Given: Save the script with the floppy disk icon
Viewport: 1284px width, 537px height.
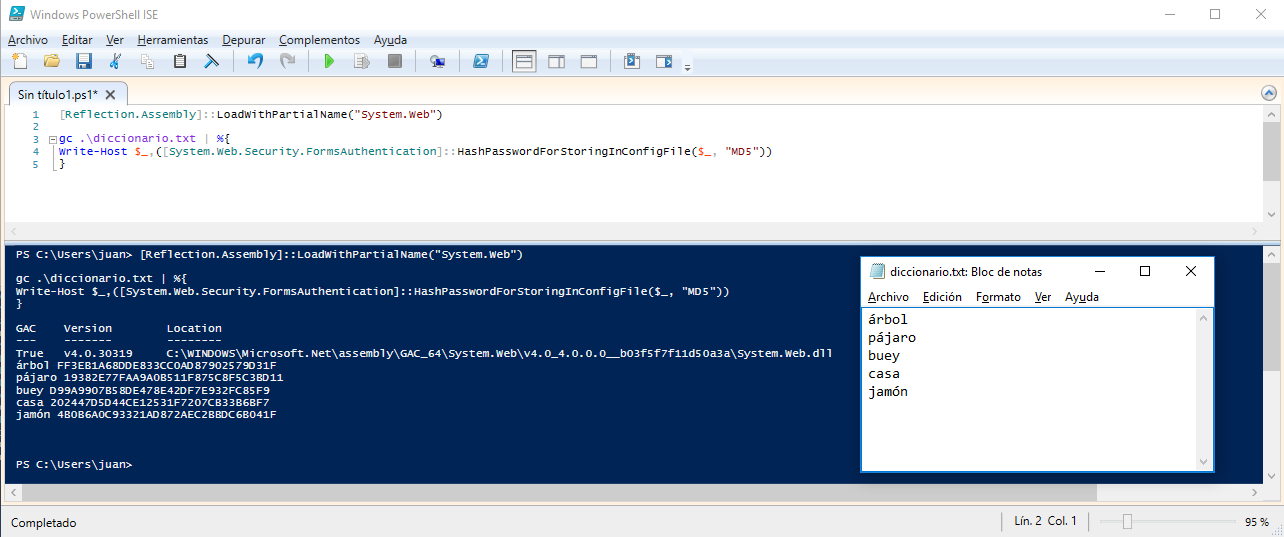Looking at the screenshot, I should (x=84, y=61).
